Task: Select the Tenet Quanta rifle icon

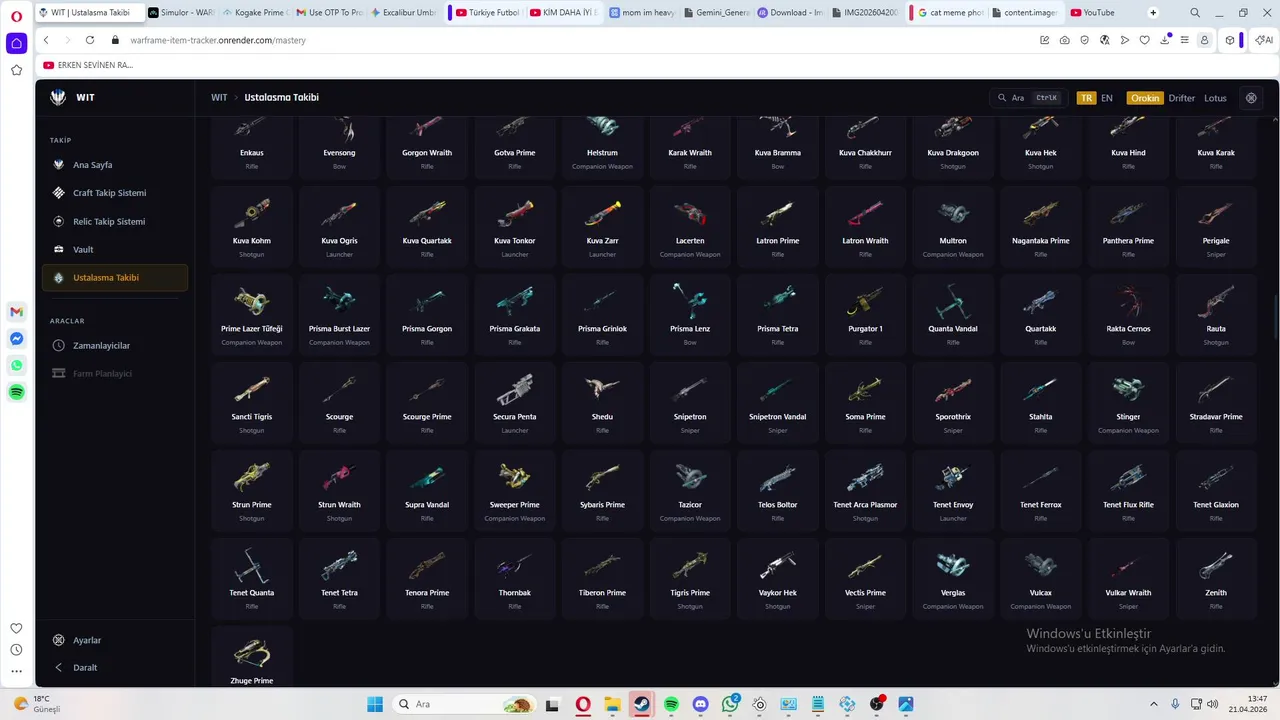Action: 252,565
